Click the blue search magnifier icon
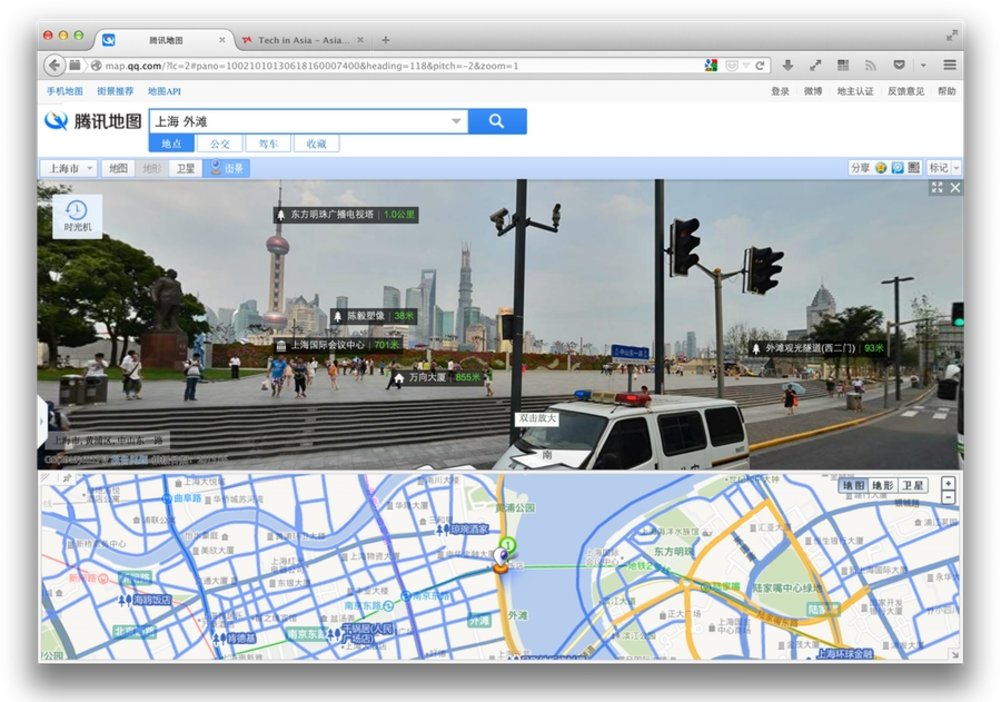 point(498,121)
